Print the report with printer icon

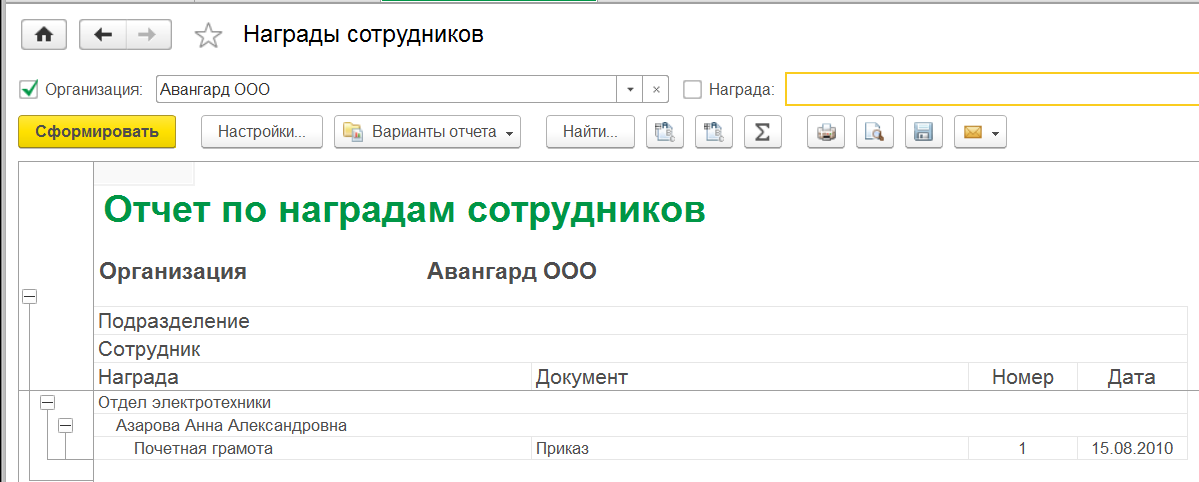(x=826, y=132)
